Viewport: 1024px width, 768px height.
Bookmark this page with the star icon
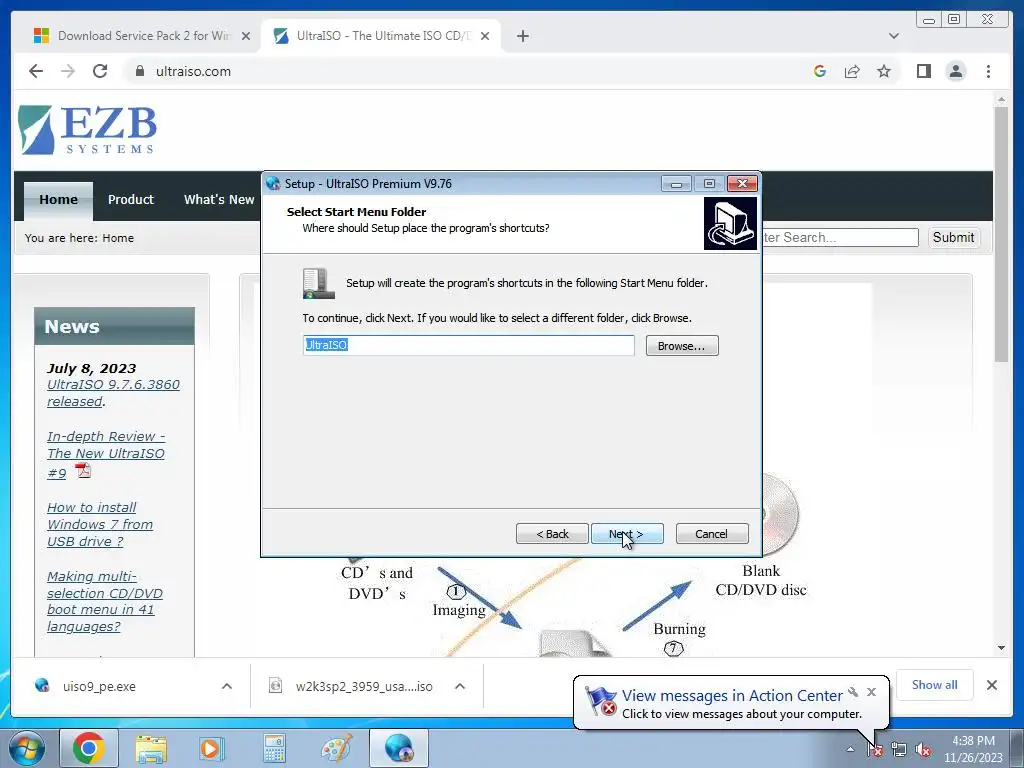coord(884,71)
